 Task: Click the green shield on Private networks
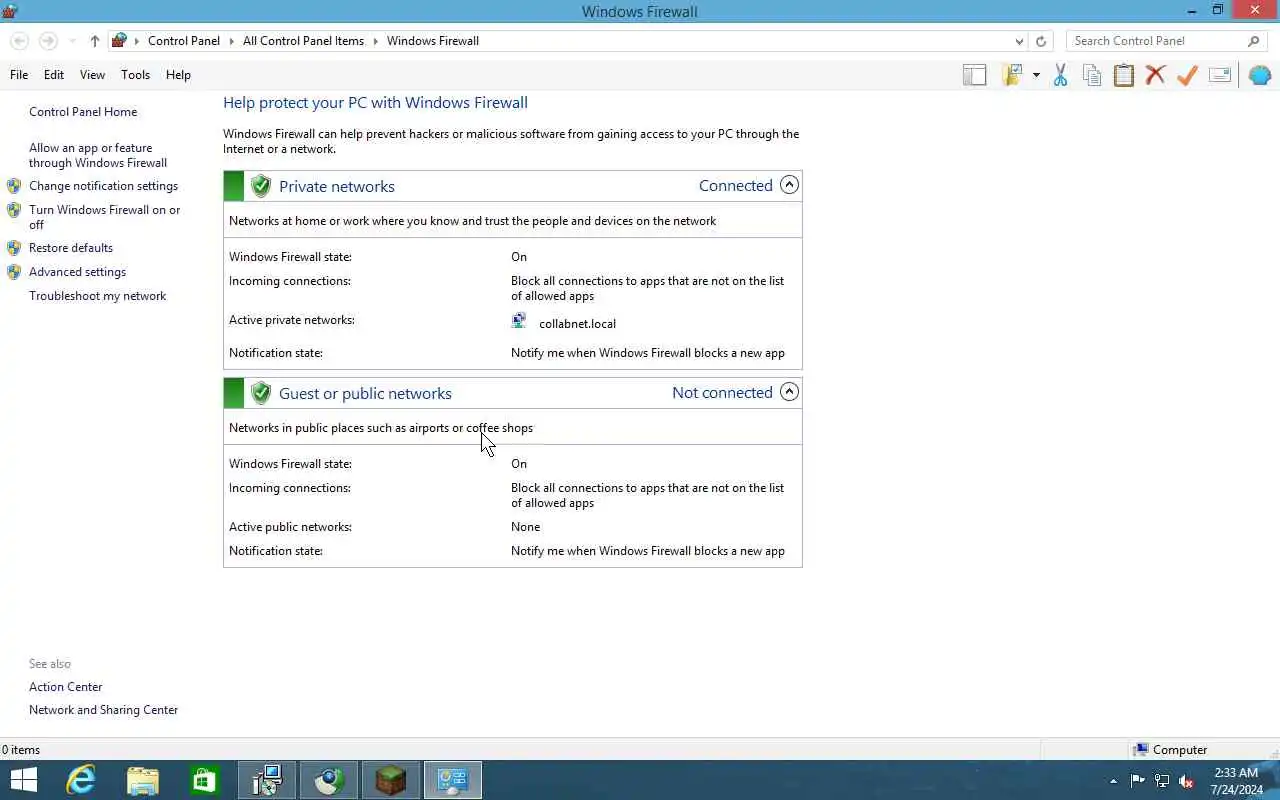point(261,186)
